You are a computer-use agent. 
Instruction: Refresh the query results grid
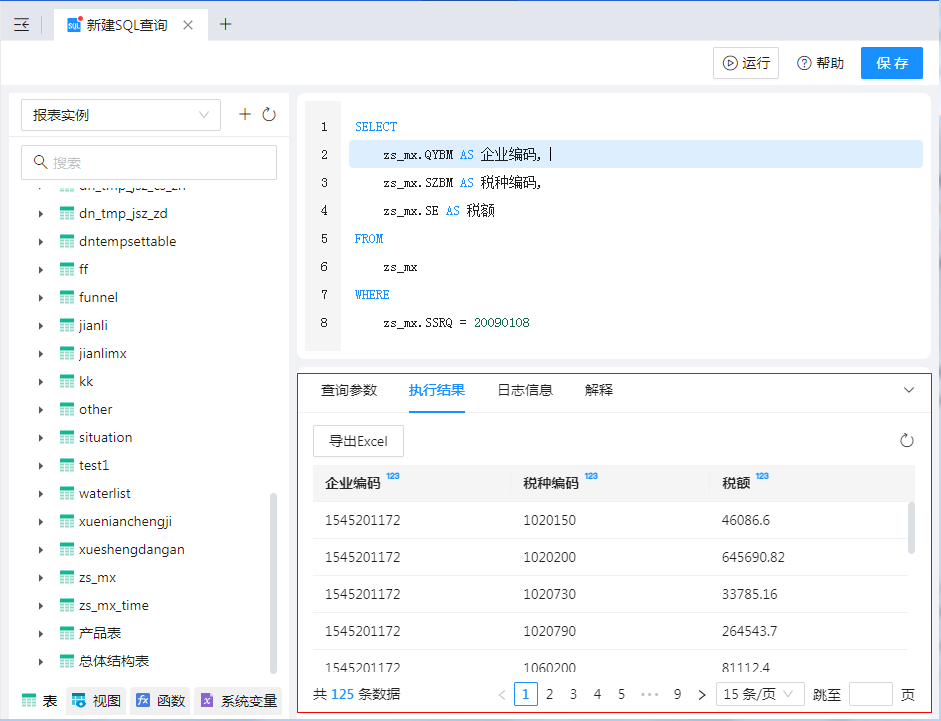click(907, 441)
